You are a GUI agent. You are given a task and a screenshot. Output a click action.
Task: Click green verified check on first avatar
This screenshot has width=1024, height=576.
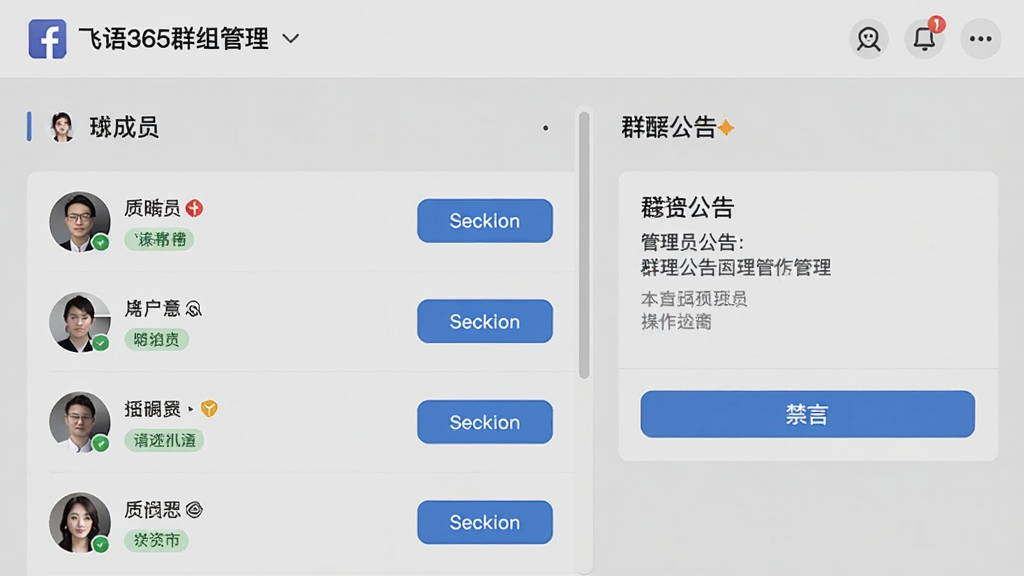[x=101, y=243]
